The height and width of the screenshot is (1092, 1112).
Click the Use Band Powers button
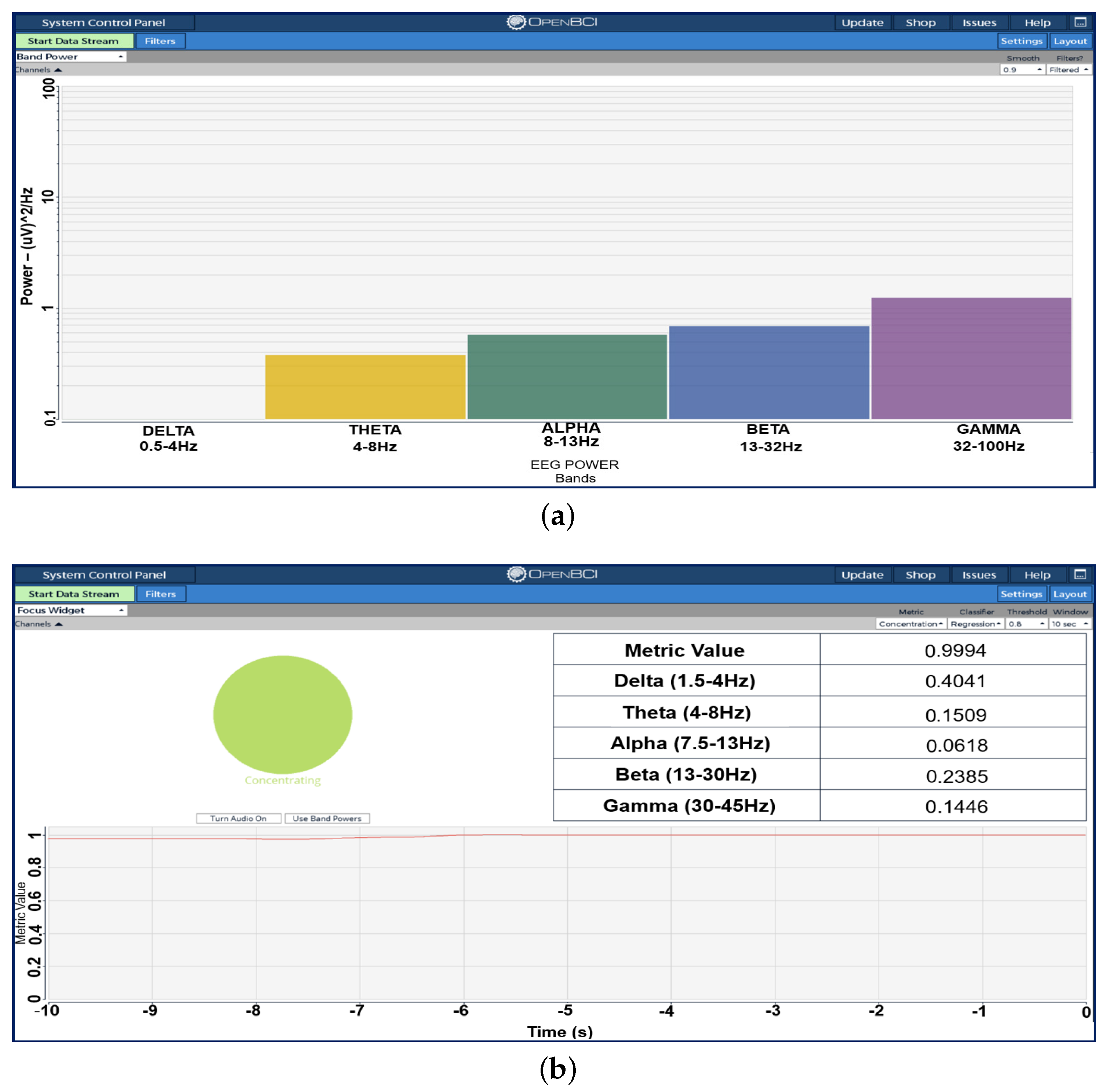[x=327, y=818]
